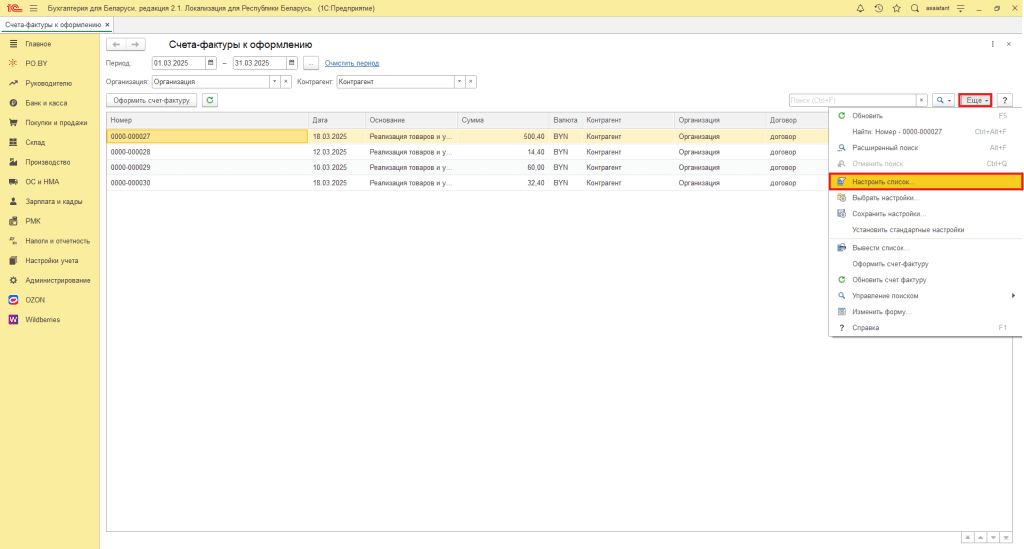Sort by the Сумма column header
The image size is (1024, 549).
point(504,120)
